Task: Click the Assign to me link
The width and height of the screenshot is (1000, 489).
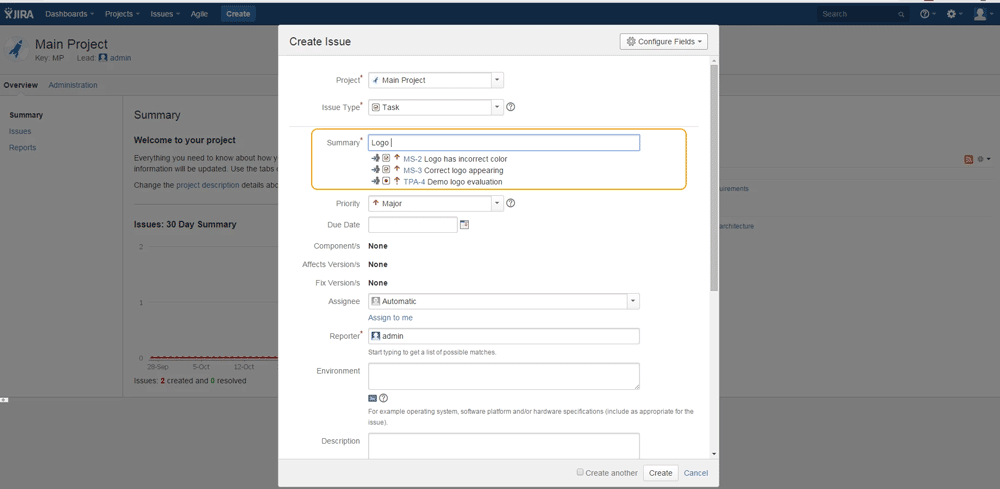Action: coord(390,317)
